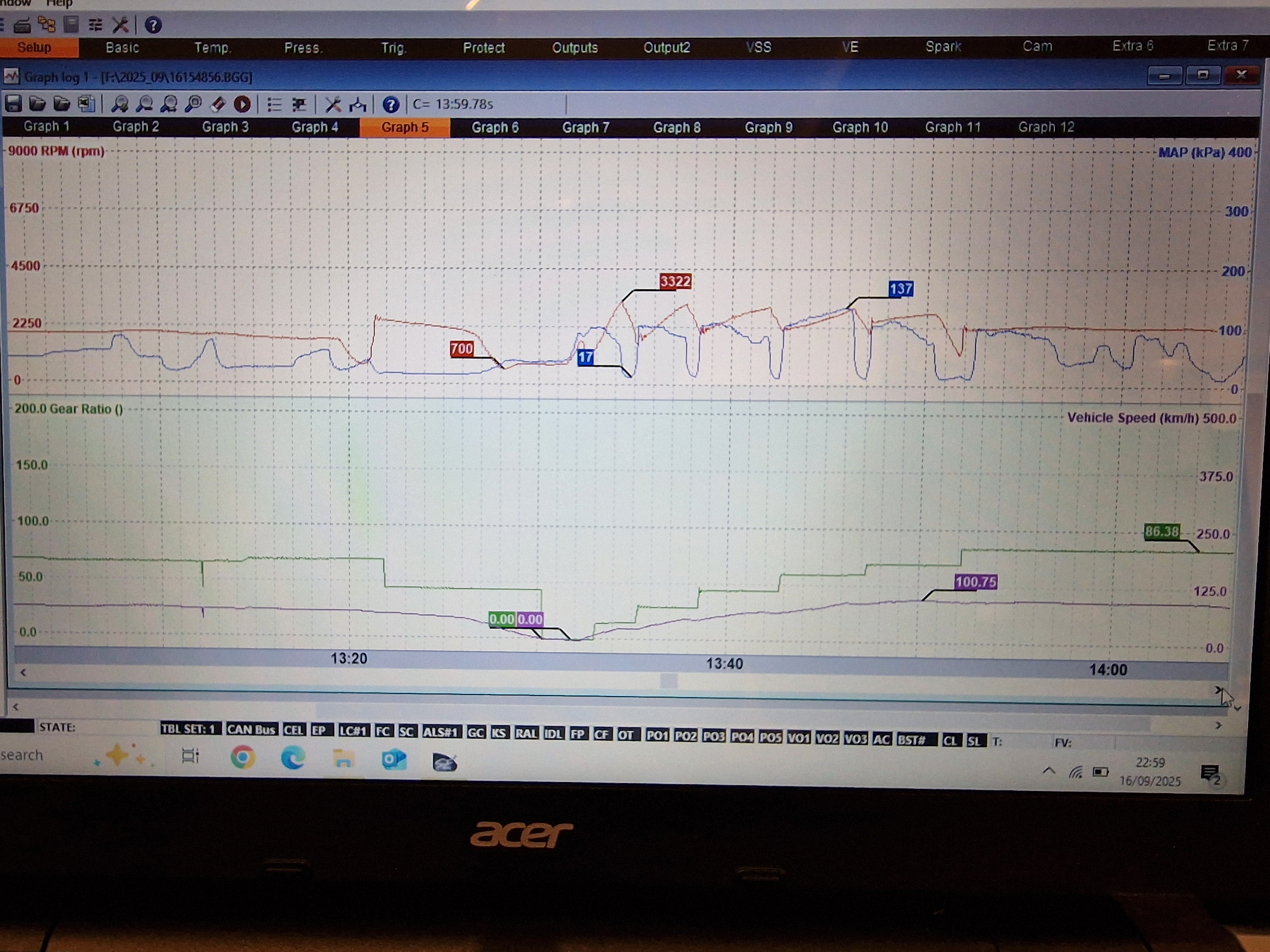
Task: Click the 137 MAP marker label
Action: tap(900, 289)
